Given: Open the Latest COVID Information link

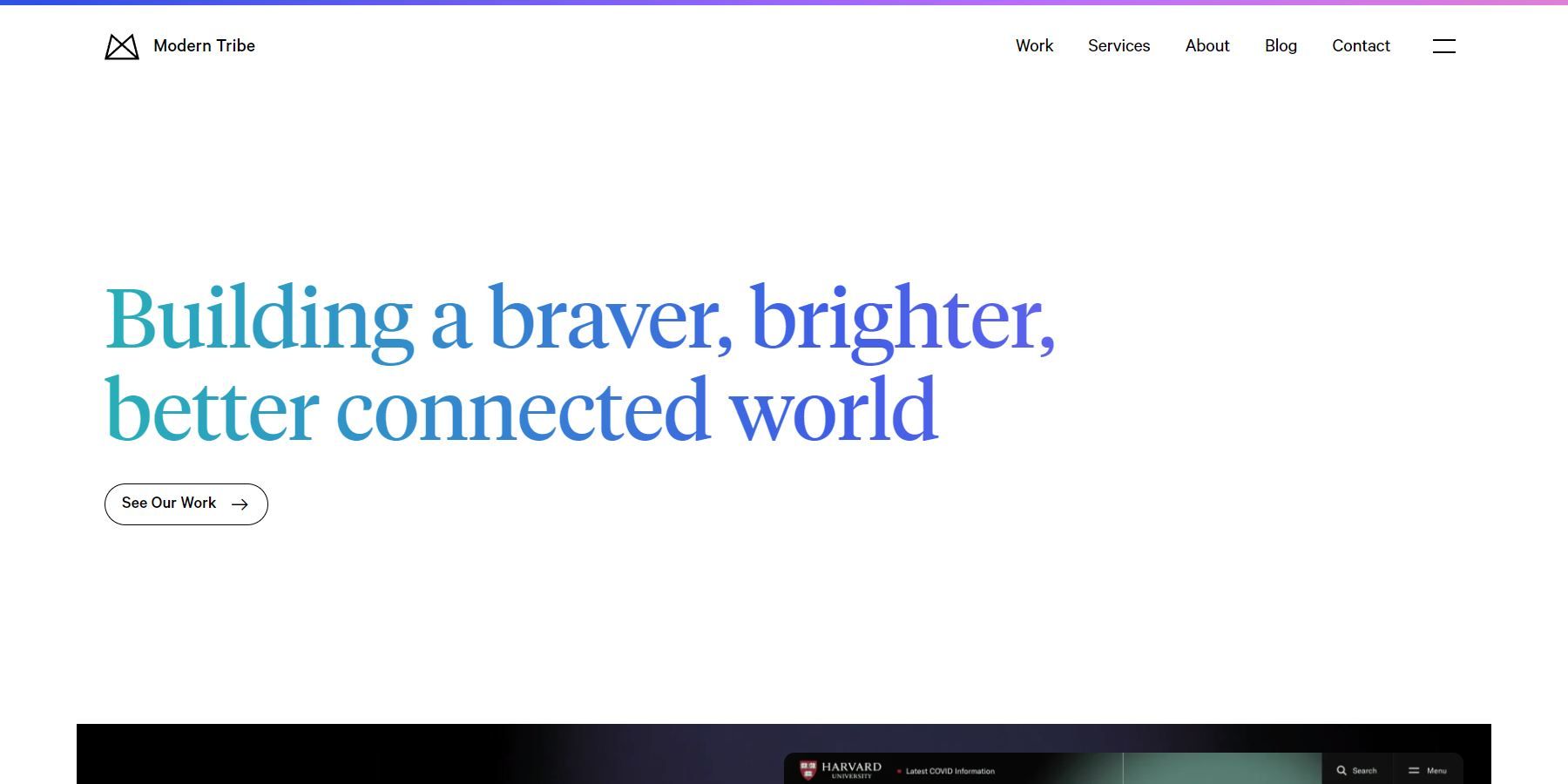Looking at the screenshot, I should (950, 770).
